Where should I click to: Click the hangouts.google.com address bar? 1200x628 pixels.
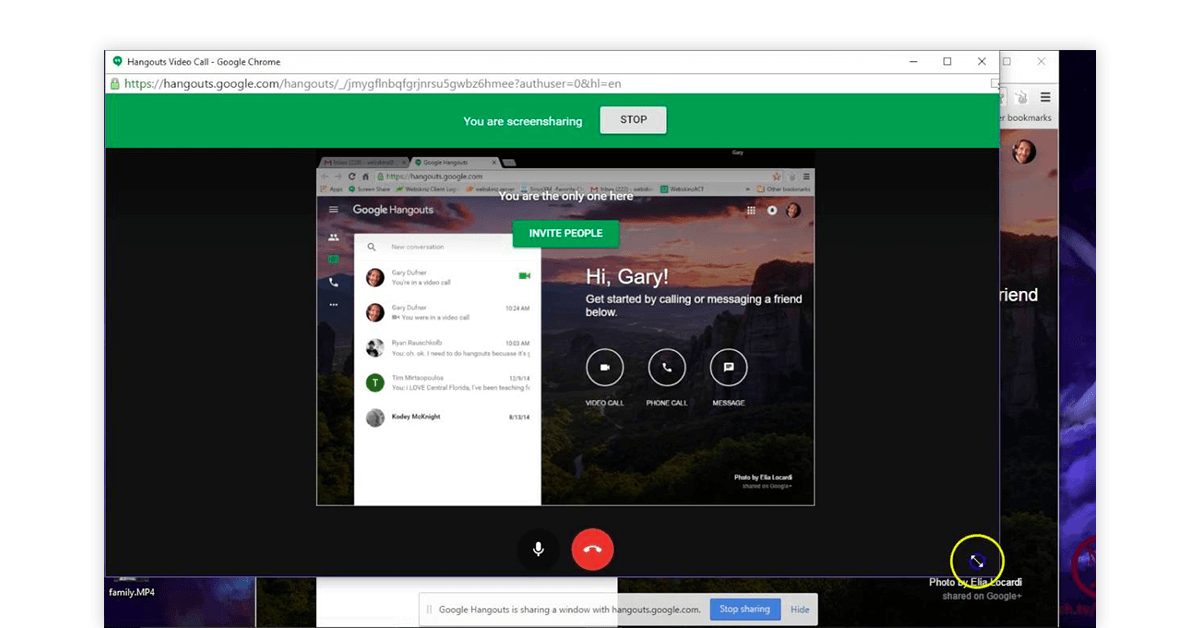point(553,84)
